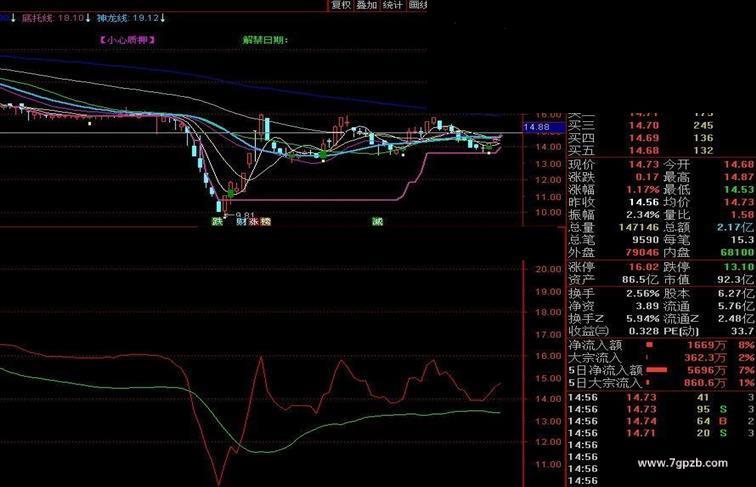Click the 叠加 overlay button
This screenshot has width=756, height=487.
pyautogui.click(x=366, y=5)
